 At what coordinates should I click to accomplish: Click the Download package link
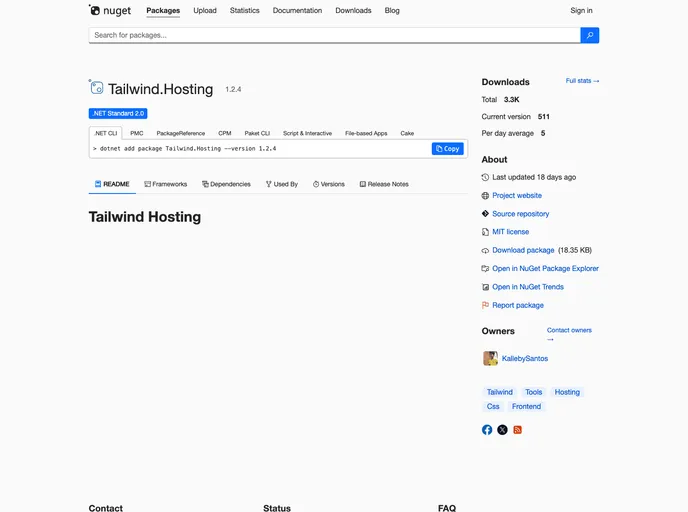(523, 250)
